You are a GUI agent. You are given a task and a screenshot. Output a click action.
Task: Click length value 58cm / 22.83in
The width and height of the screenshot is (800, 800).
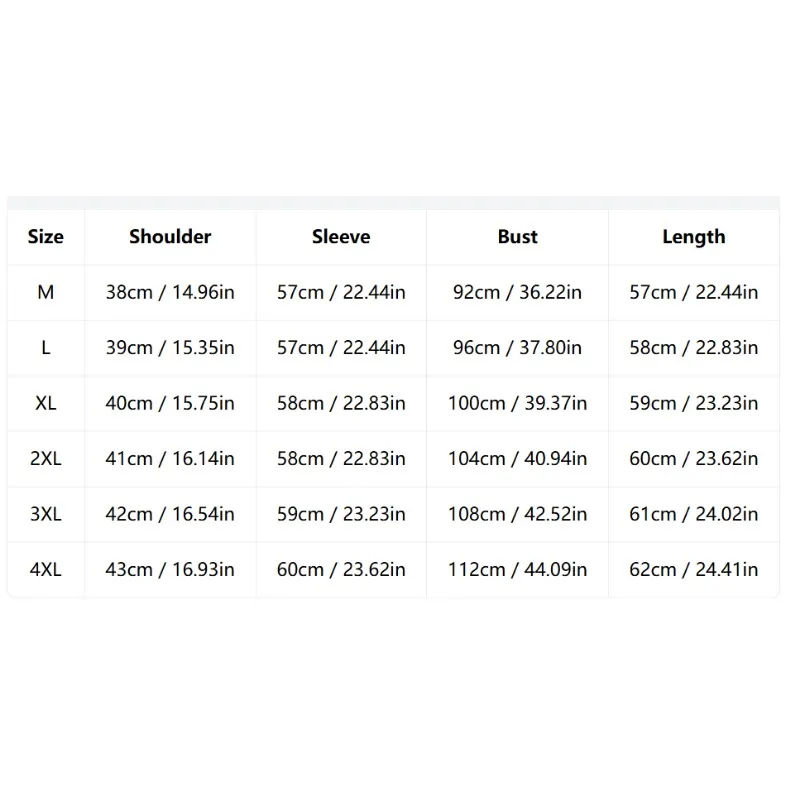693,348
